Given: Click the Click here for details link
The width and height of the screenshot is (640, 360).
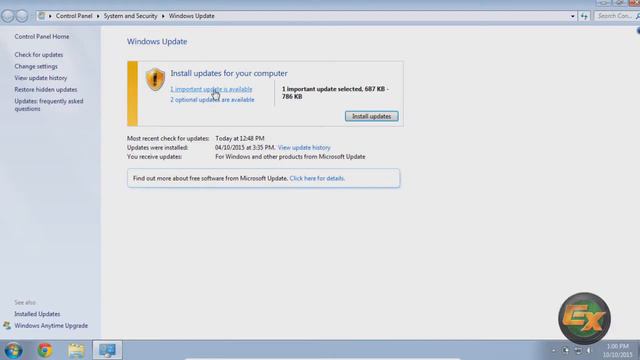Looking at the screenshot, I should click(x=317, y=178).
